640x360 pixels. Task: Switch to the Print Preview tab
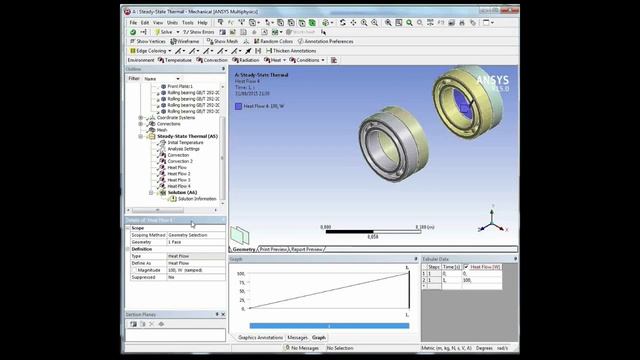(x=273, y=249)
